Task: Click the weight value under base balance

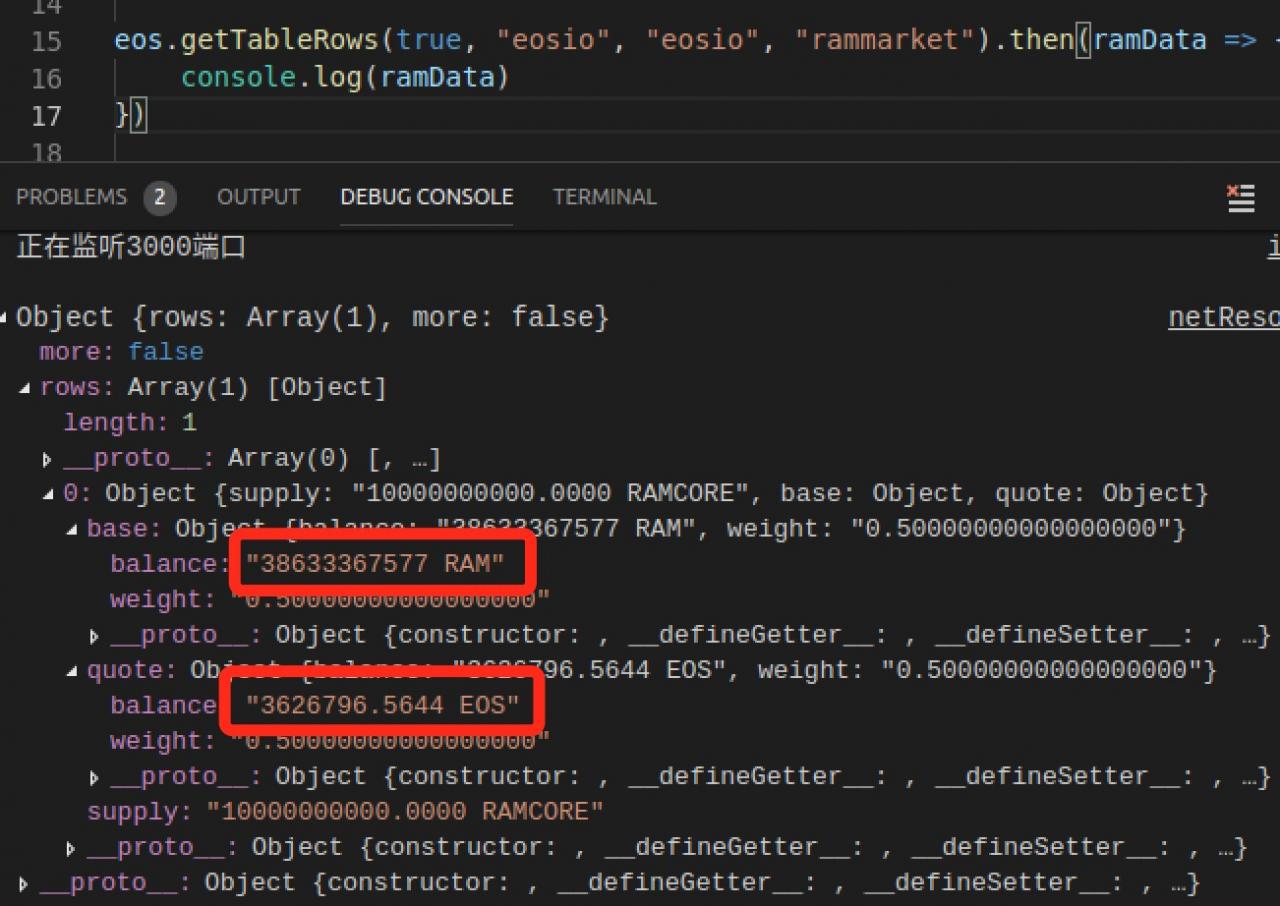Action: [x=391, y=600]
